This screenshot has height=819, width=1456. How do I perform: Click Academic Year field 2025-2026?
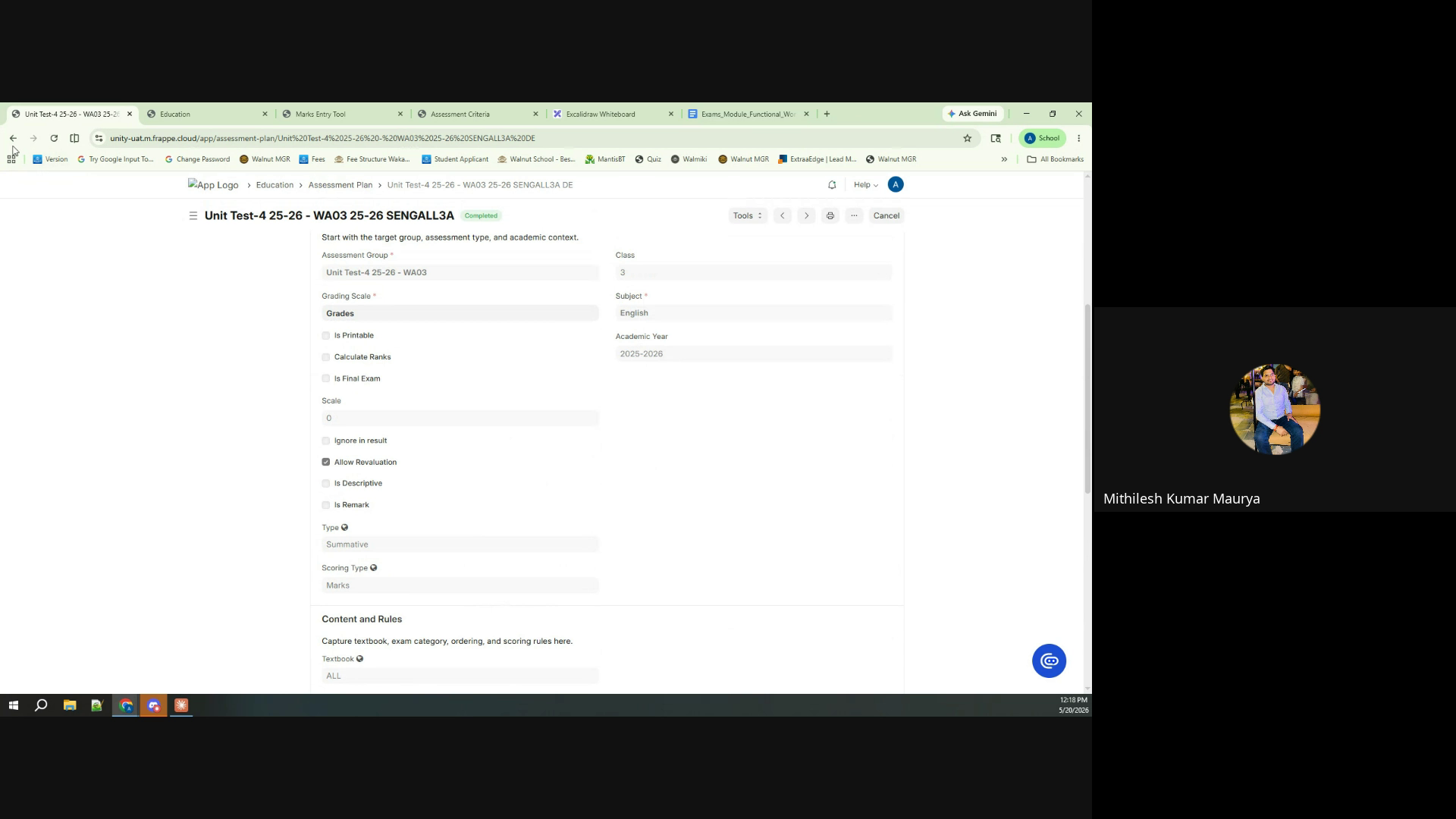pos(754,354)
